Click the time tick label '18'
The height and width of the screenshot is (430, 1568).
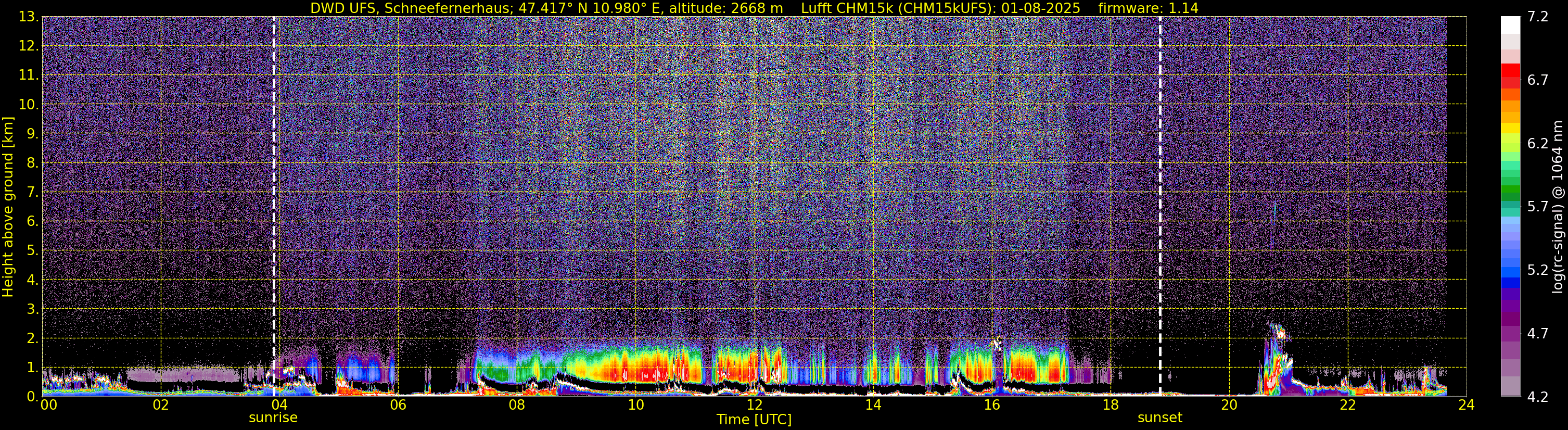pos(1110,405)
